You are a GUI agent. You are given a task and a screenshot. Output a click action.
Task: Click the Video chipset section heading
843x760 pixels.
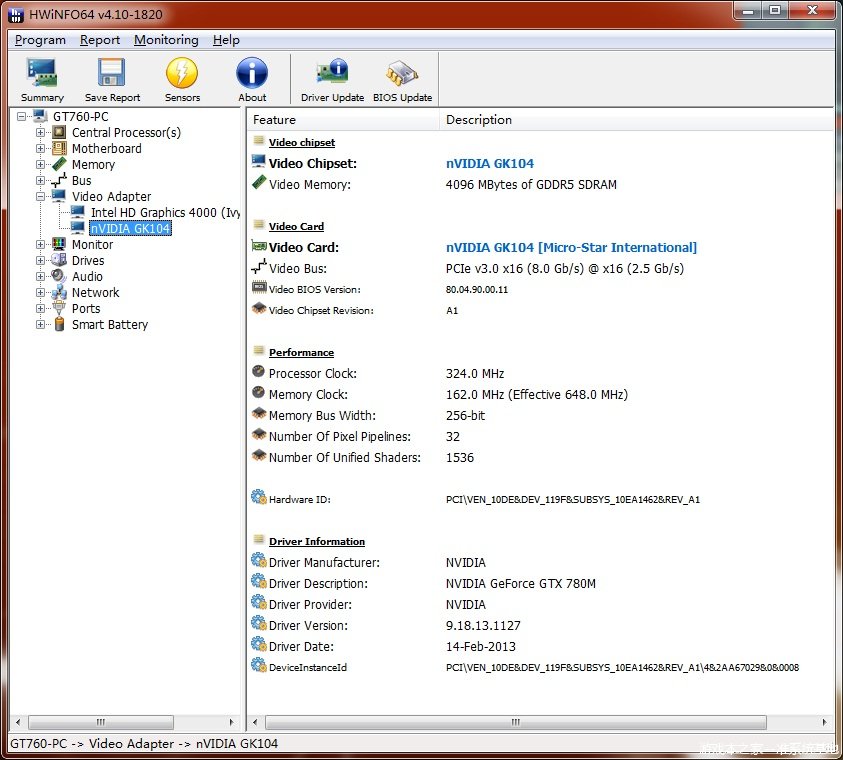[x=302, y=142]
